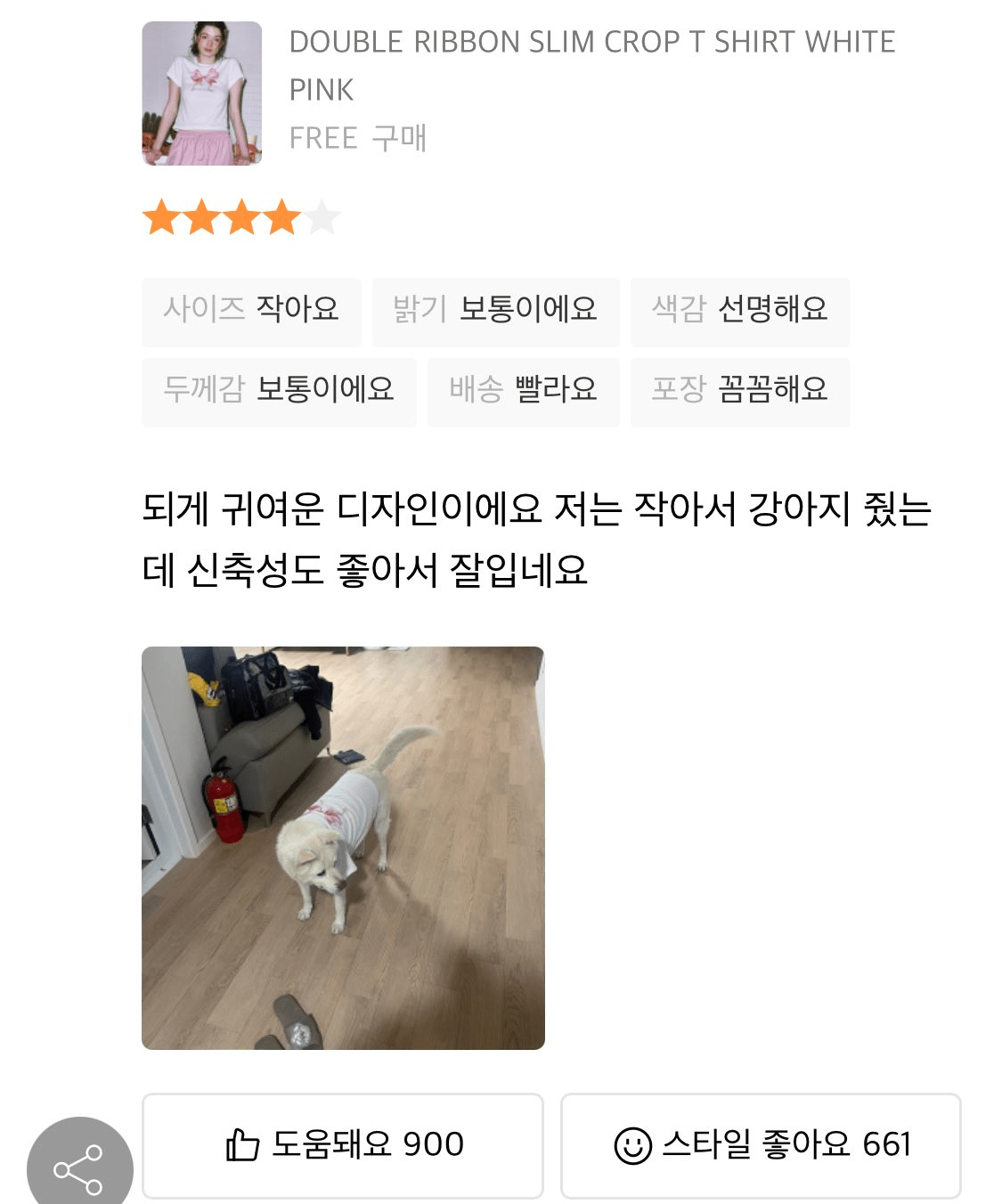Select the 두께감 보통이에요 tag
Viewport: 1002px width, 1204px height.
tap(279, 390)
